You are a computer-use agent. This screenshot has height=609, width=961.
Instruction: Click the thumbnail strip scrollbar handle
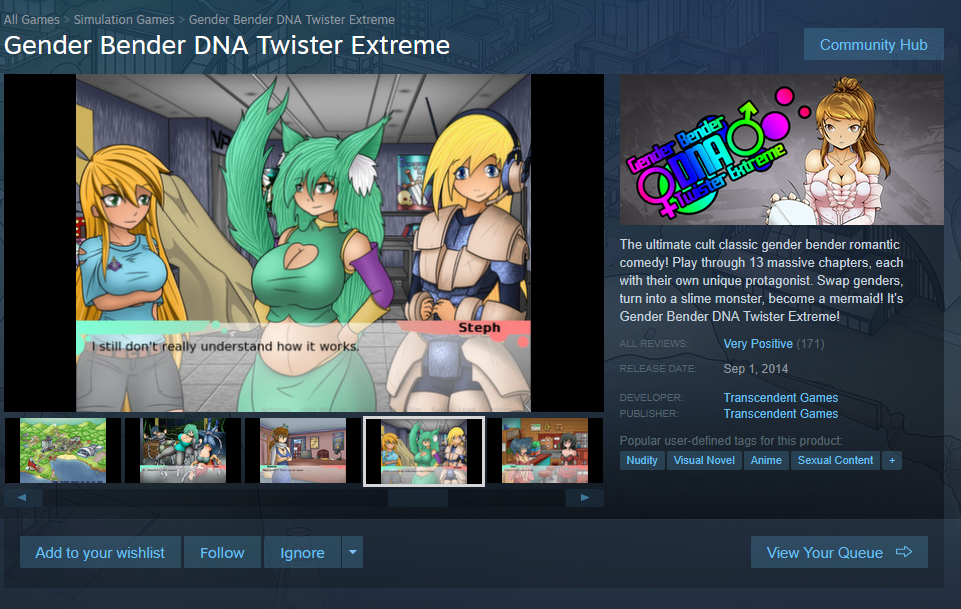(x=418, y=497)
